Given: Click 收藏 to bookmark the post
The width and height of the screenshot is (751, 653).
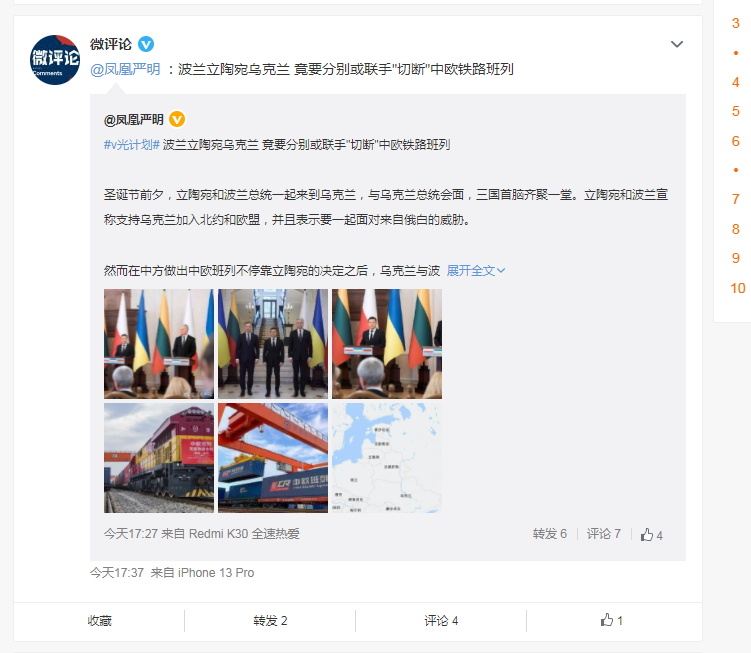Looking at the screenshot, I should pos(100,621).
